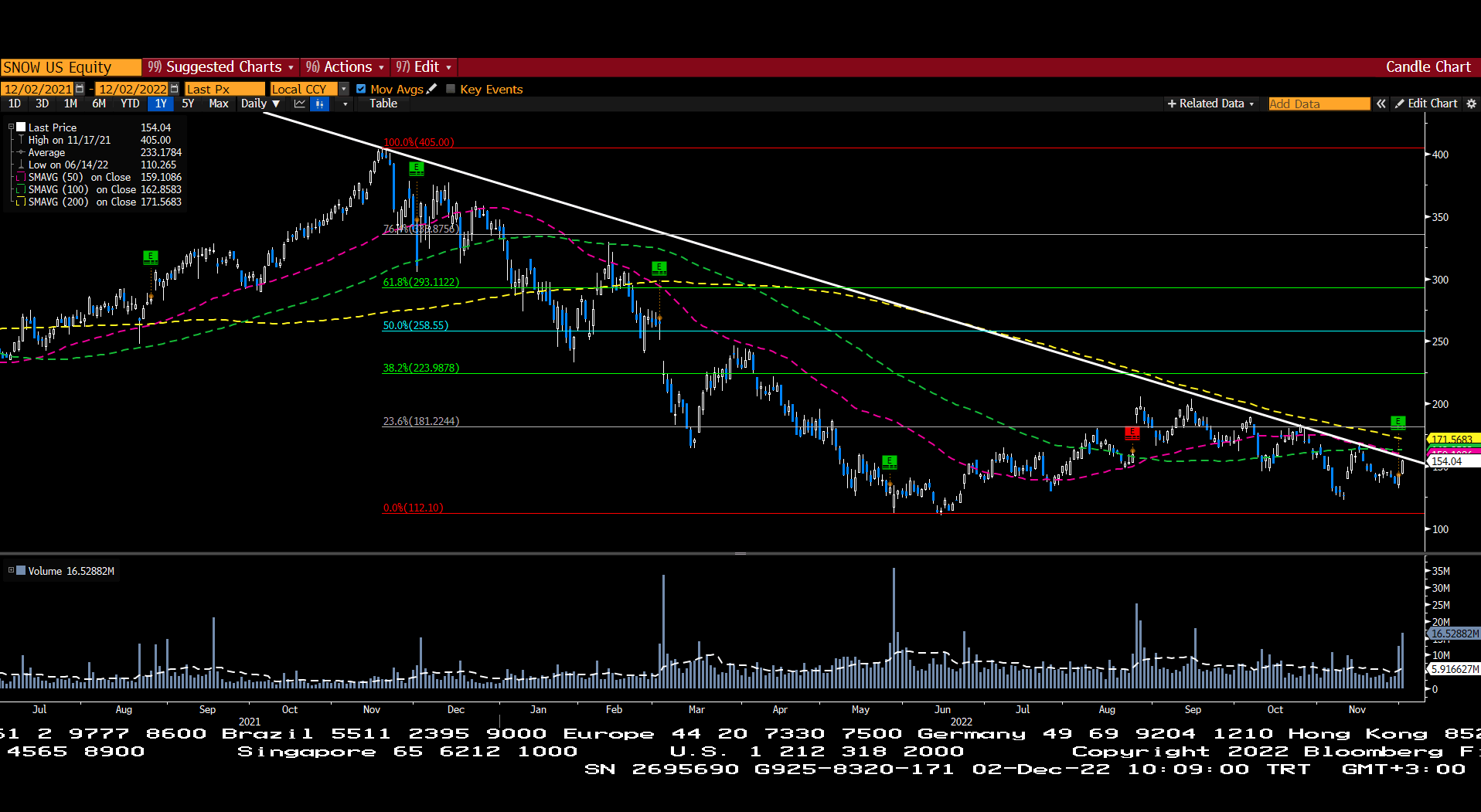Click the Last Price white legend square
Viewport: 1481px width, 812px height.
[x=22, y=127]
